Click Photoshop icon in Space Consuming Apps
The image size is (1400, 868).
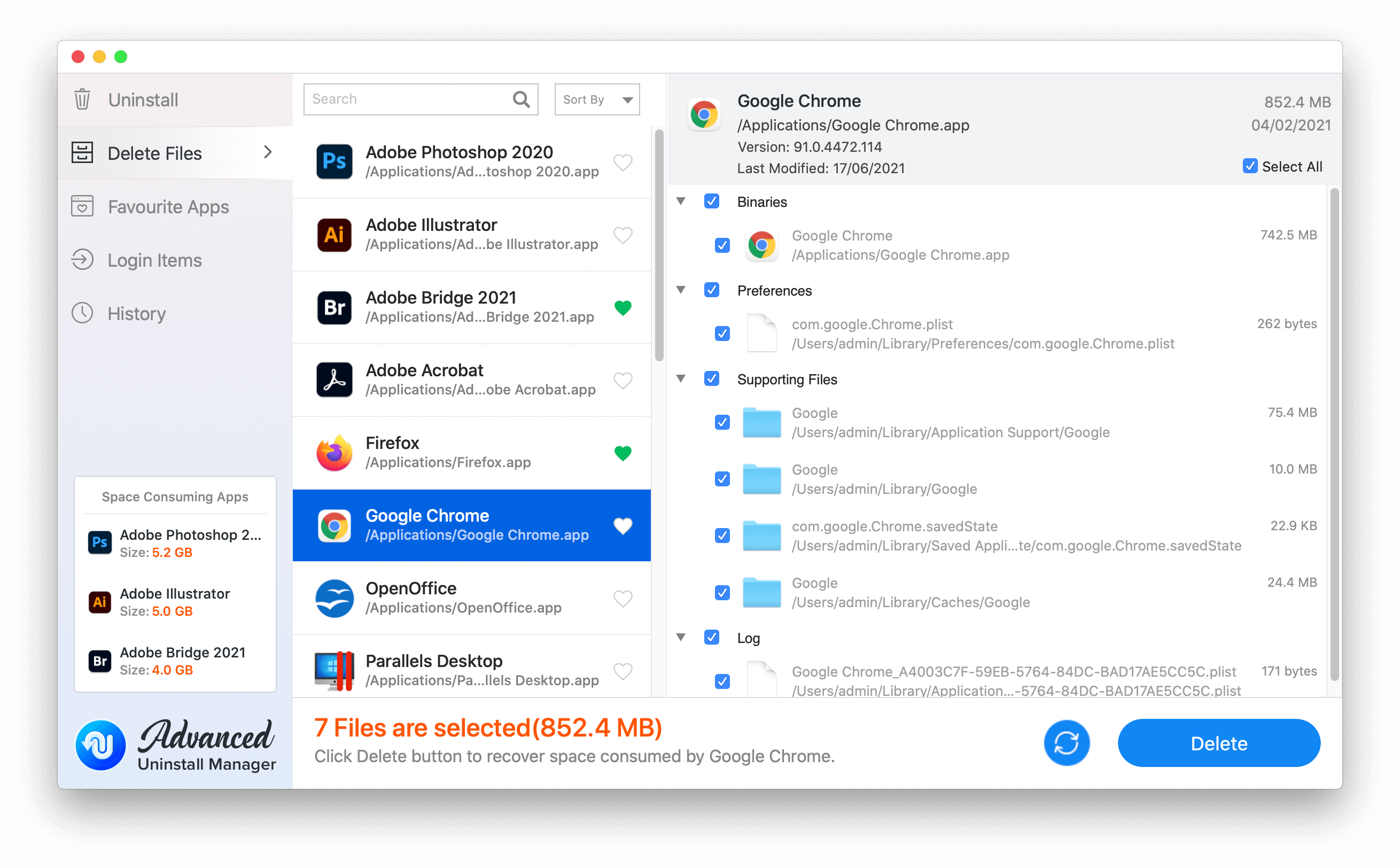(99, 542)
